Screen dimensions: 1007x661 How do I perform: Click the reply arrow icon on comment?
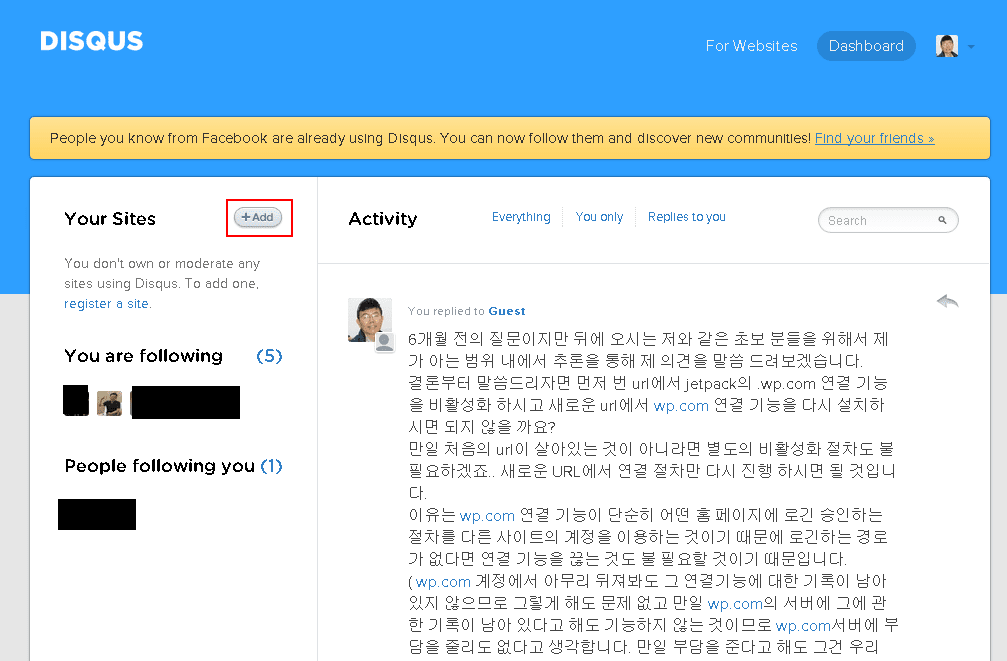[947, 301]
